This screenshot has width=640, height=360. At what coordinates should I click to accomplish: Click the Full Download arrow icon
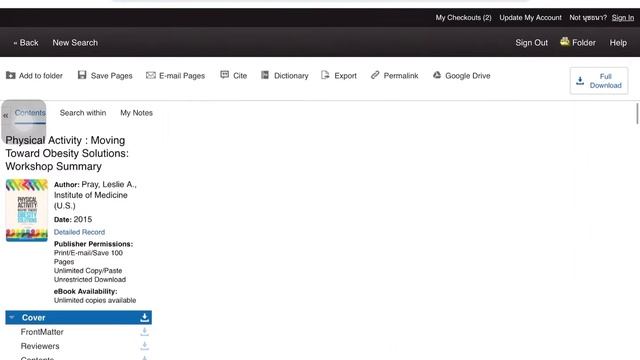tap(580, 80)
